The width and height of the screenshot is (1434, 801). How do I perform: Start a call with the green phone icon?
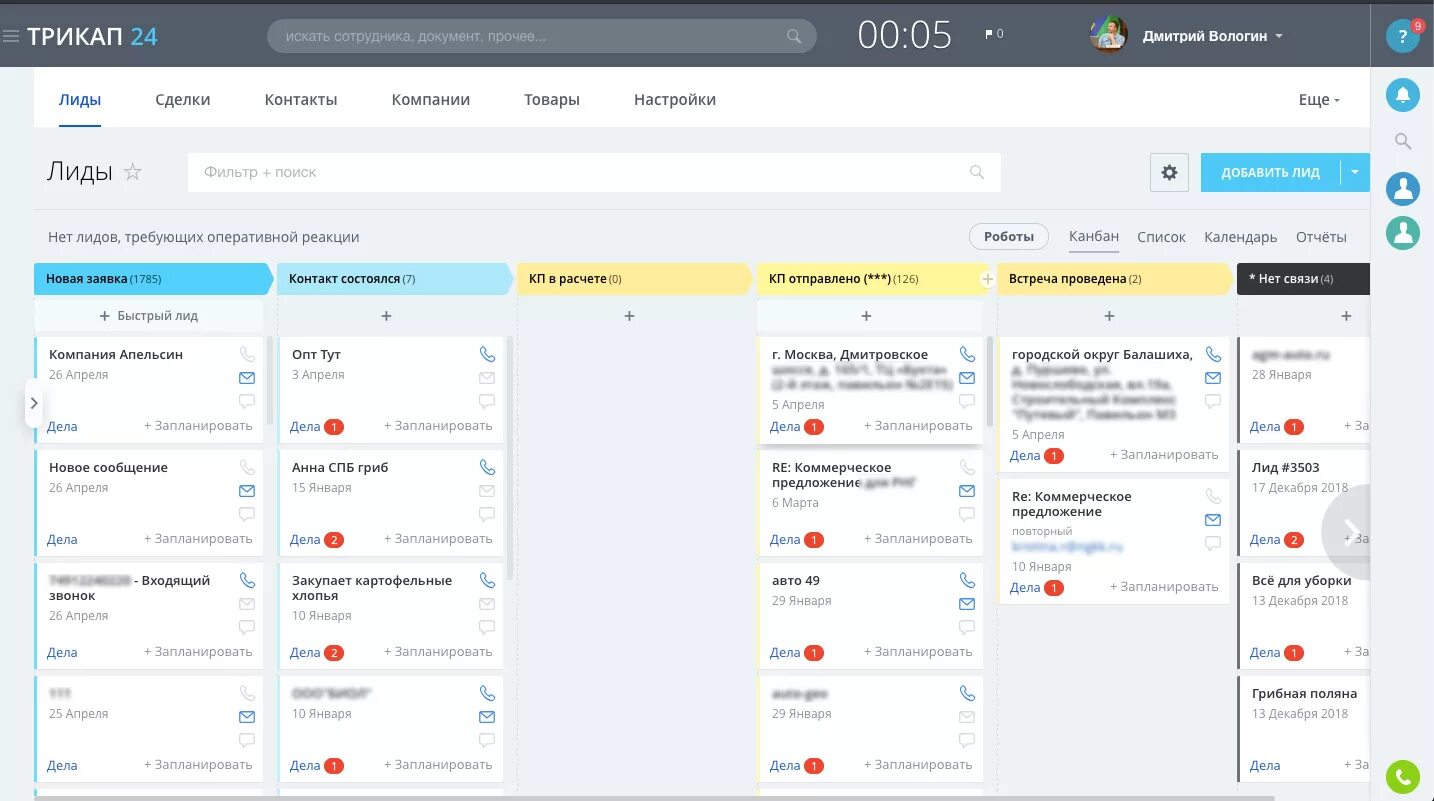pyautogui.click(x=1402, y=777)
